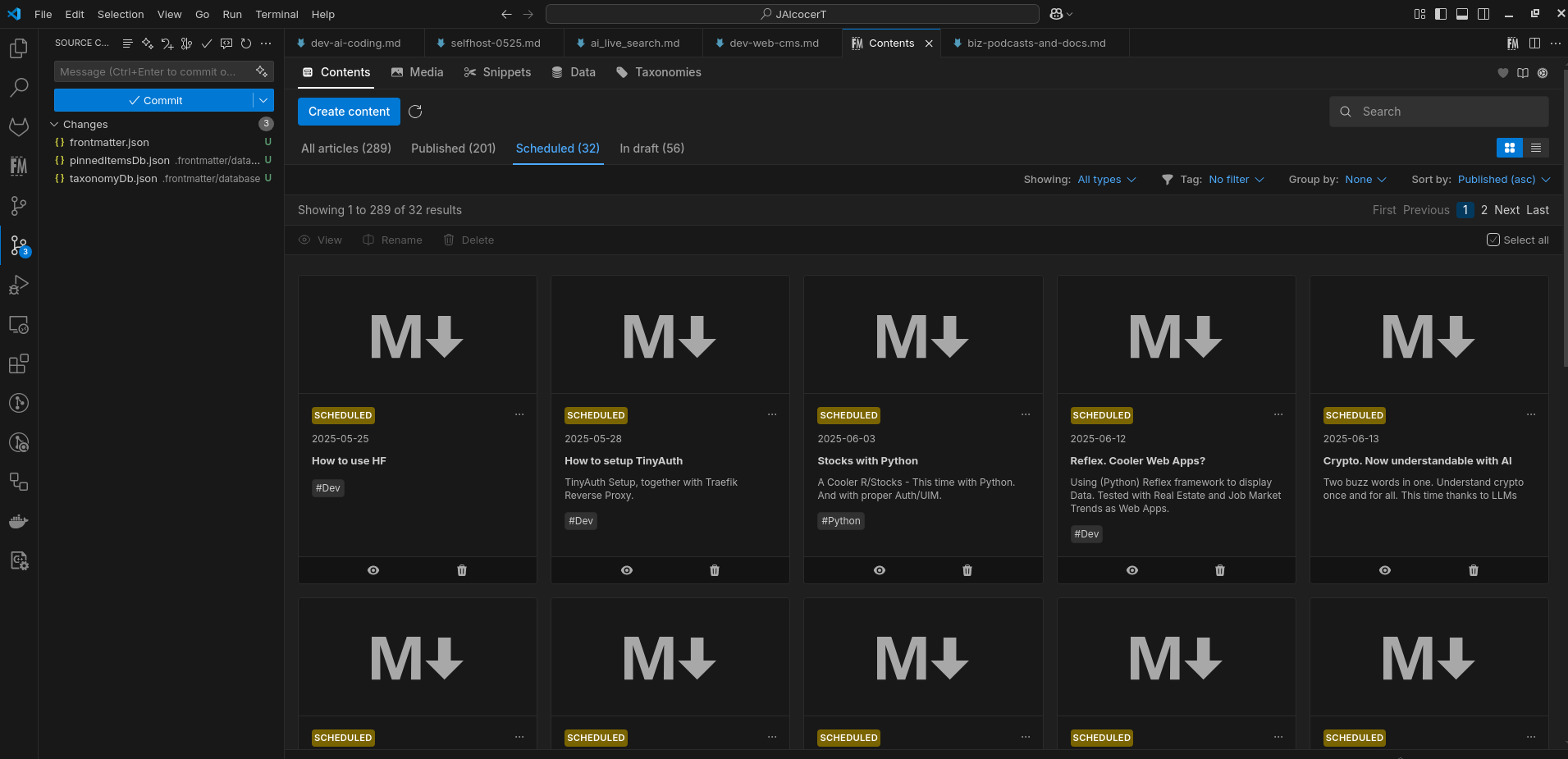1568x759 pixels.
Task: Delete the Stocks with Python card
Action: pyautogui.click(x=967, y=570)
